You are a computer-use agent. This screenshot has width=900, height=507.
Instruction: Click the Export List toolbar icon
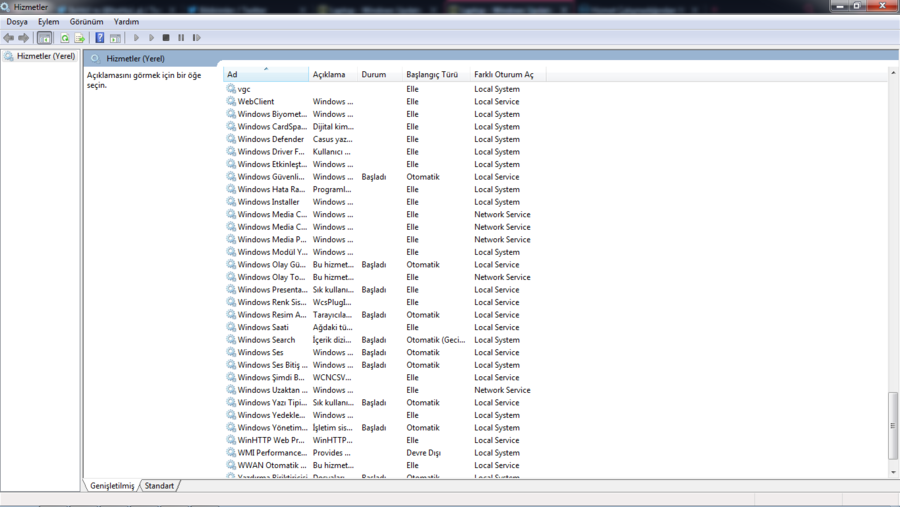point(80,38)
